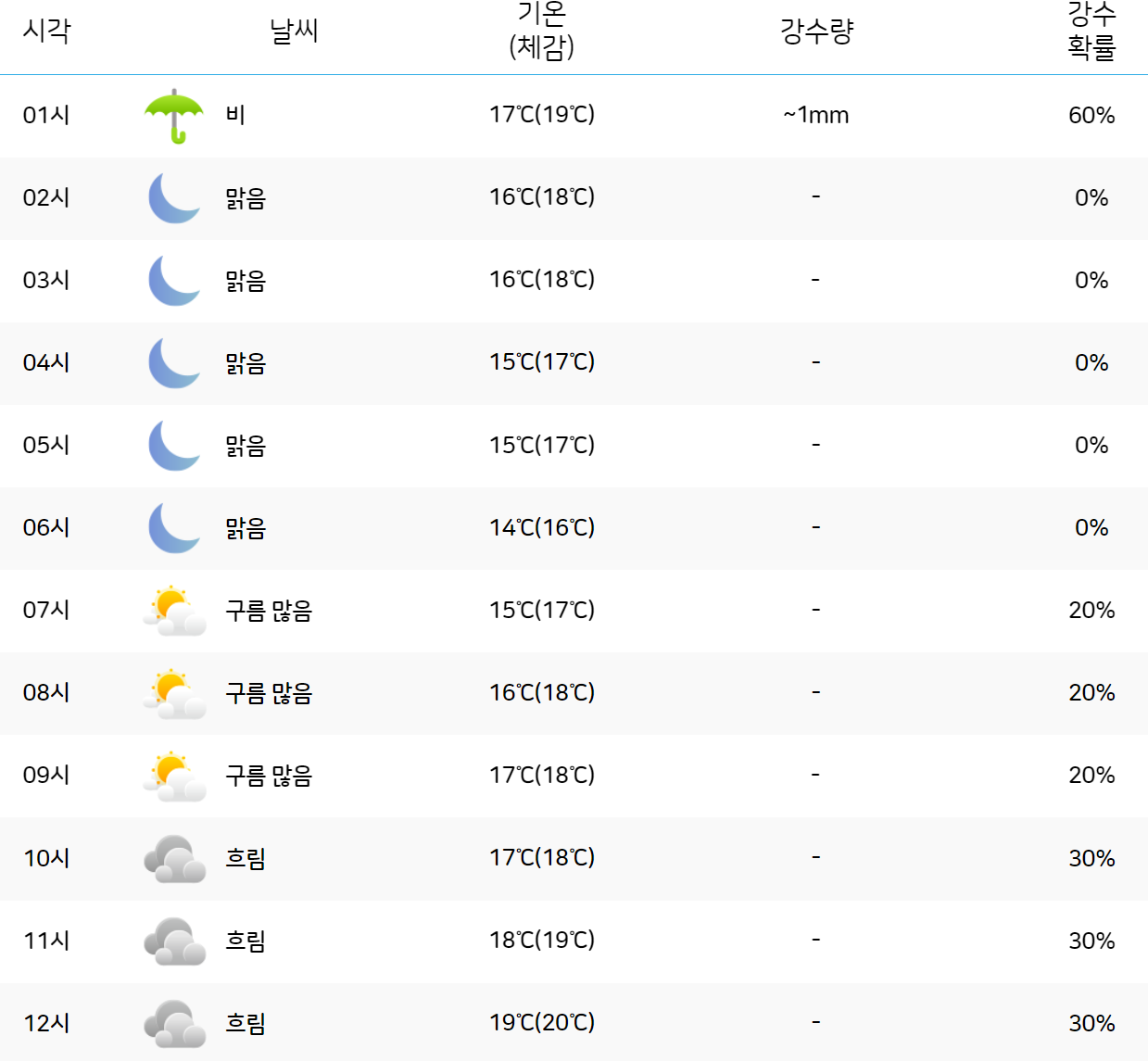Select the crescent moon icon beside 02시

[174, 197]
